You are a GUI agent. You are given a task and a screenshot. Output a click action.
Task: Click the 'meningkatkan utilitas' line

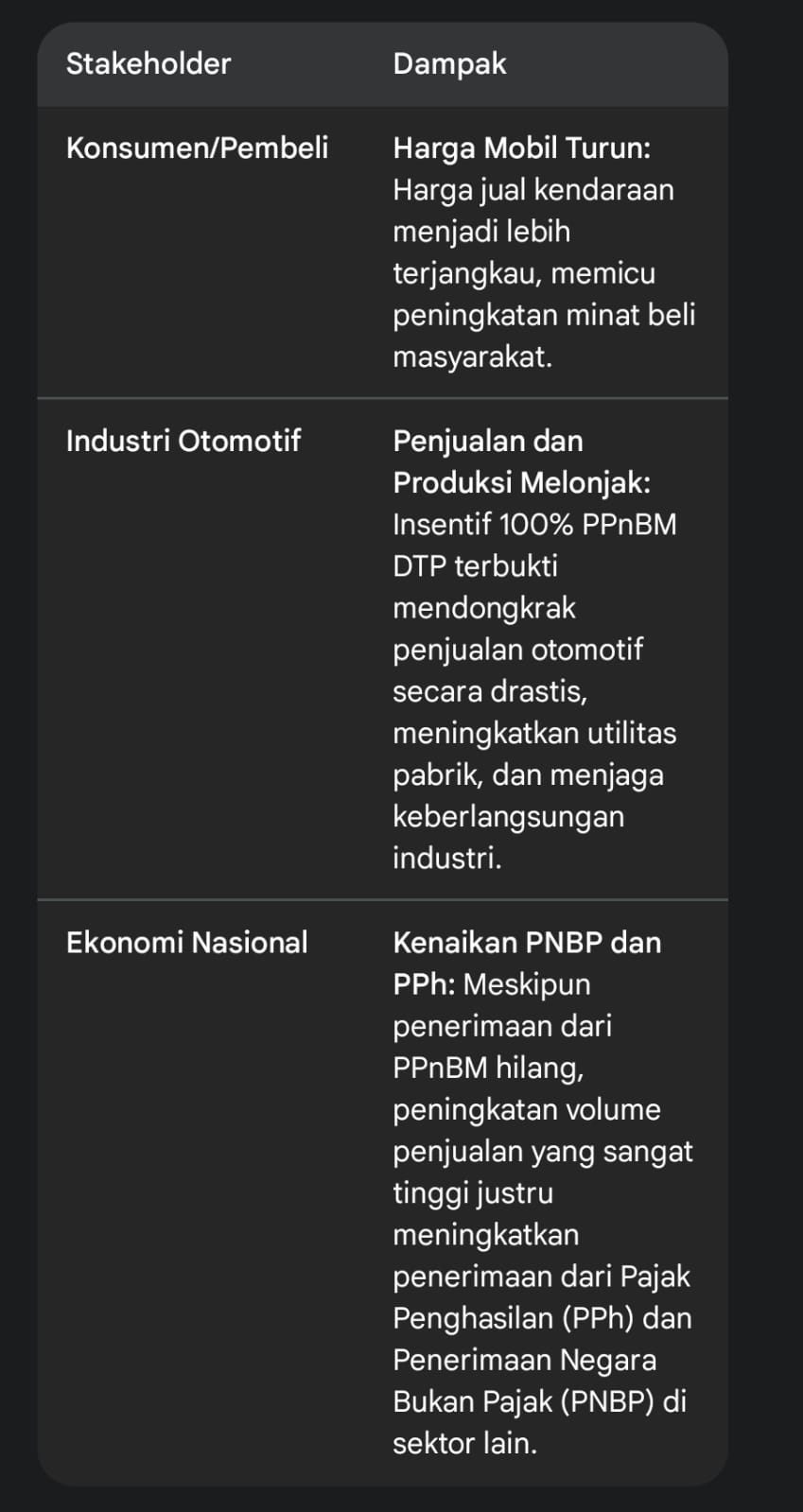coord(534,732)
